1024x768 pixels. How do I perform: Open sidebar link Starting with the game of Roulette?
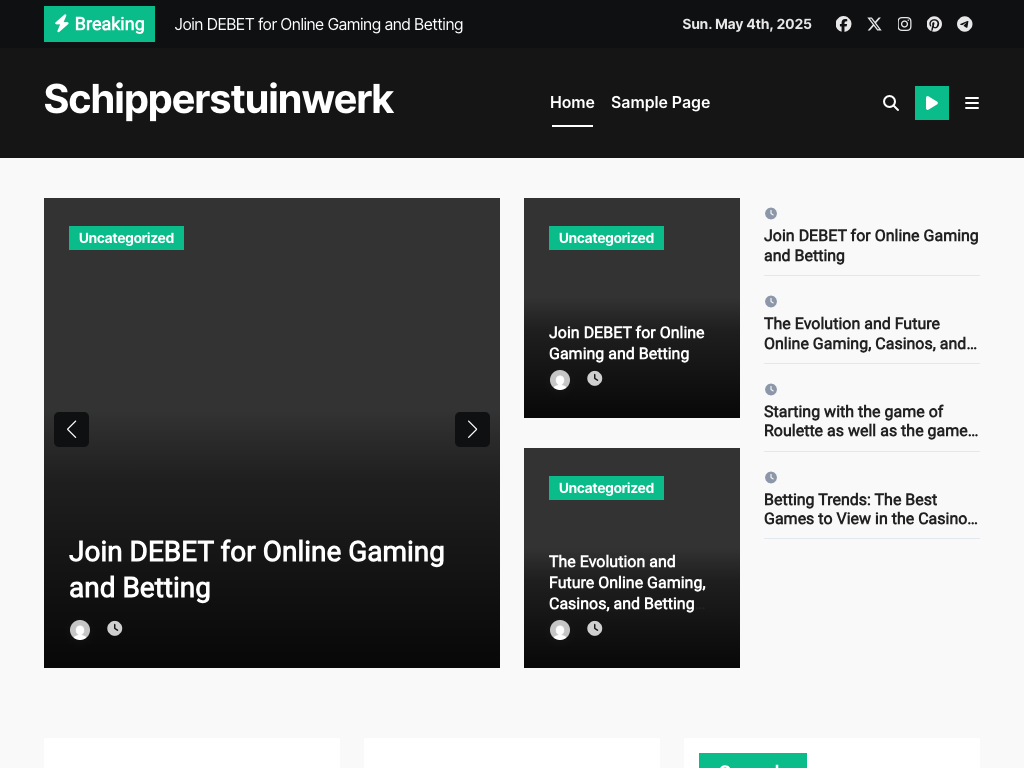(871, 421)
